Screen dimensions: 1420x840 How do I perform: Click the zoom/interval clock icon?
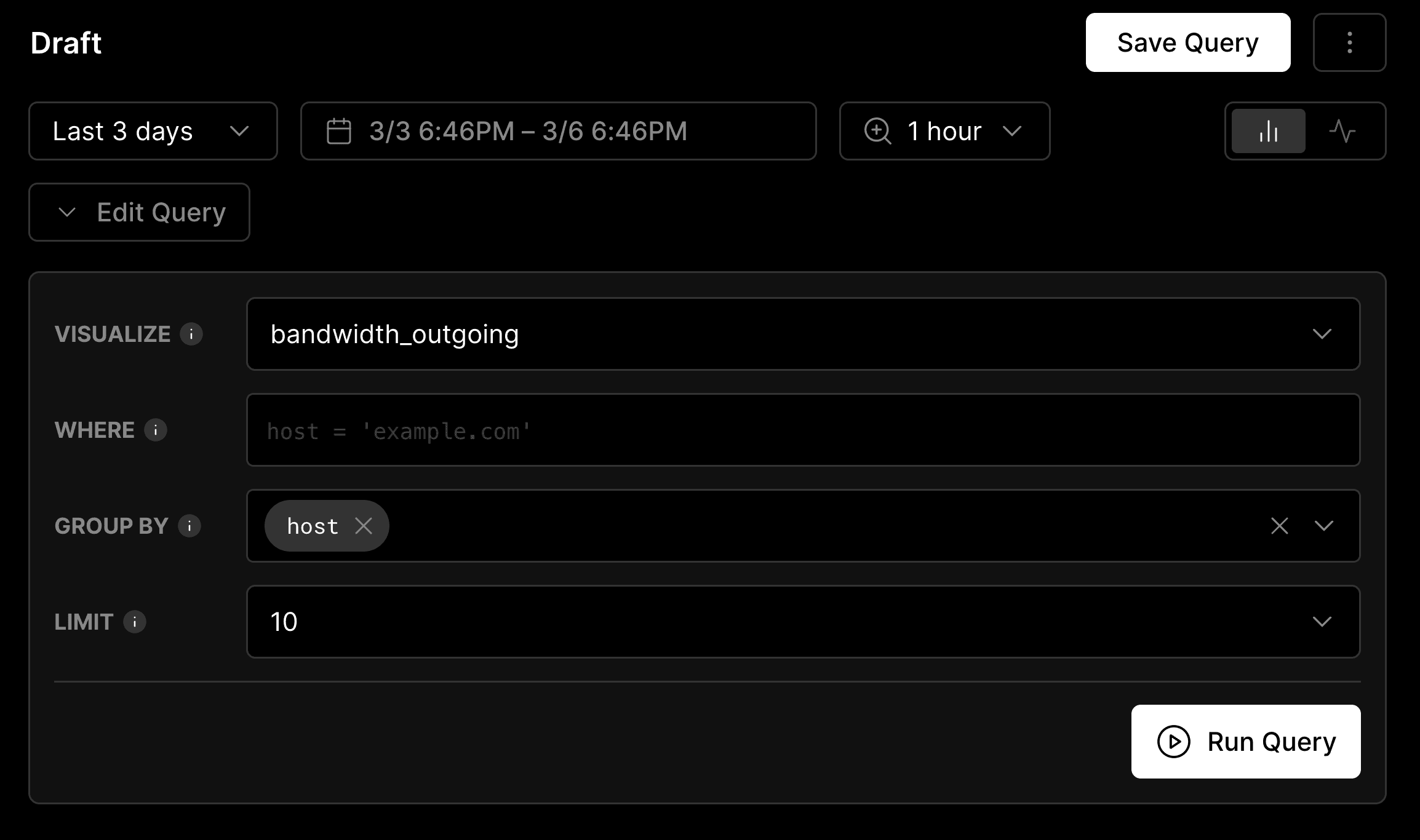878,130
